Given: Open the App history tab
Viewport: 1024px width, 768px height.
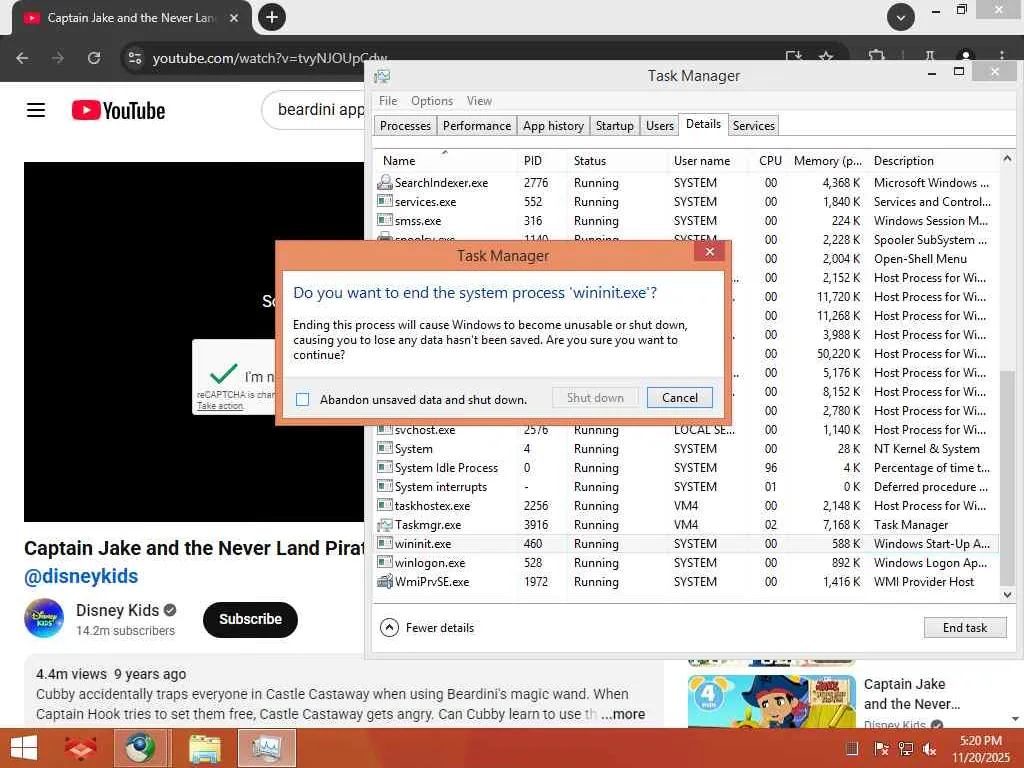Looking at the screenshot, I should coord(553,125).
